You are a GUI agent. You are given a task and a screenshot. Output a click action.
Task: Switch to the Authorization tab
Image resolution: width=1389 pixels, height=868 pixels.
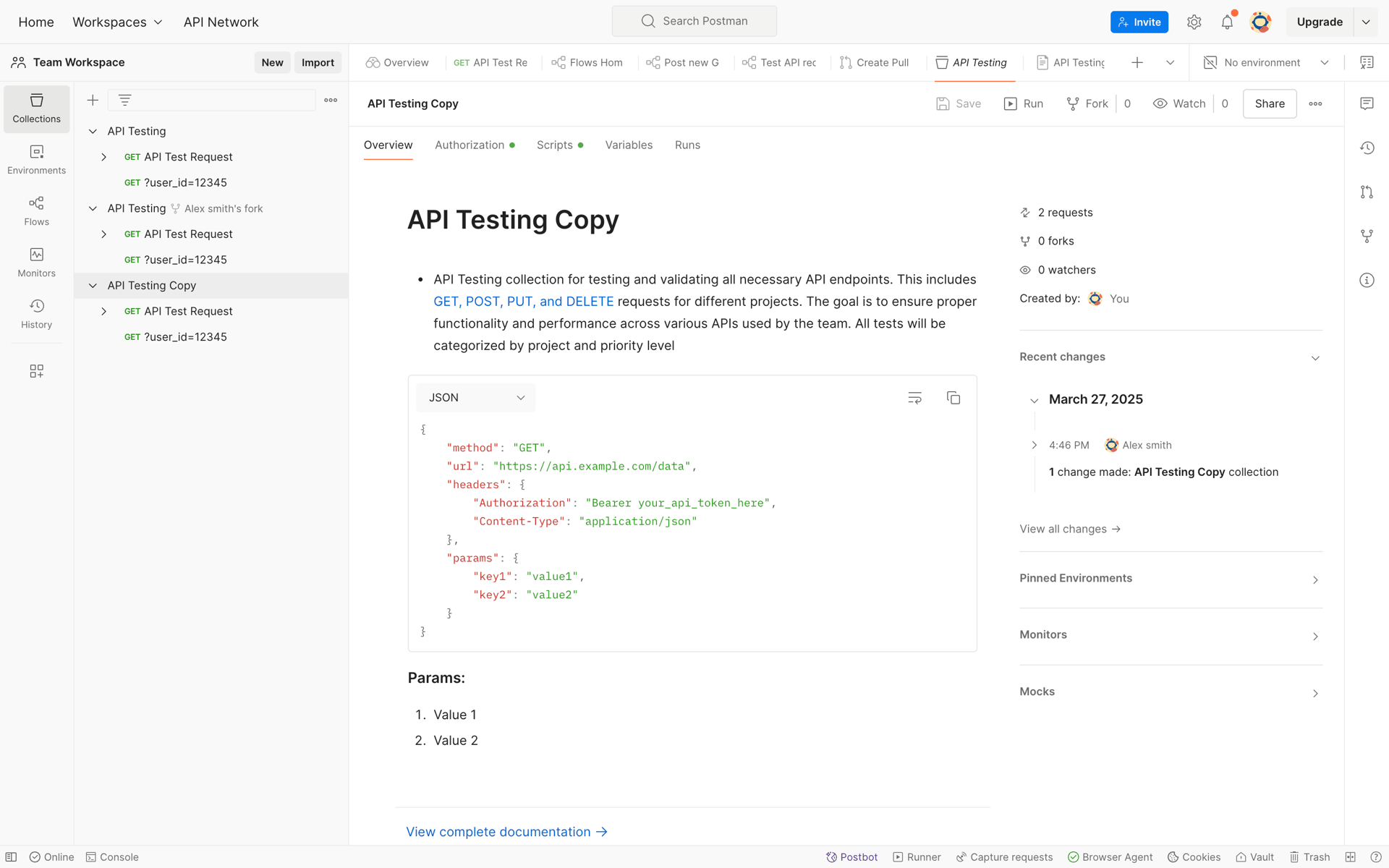point(475,145)
